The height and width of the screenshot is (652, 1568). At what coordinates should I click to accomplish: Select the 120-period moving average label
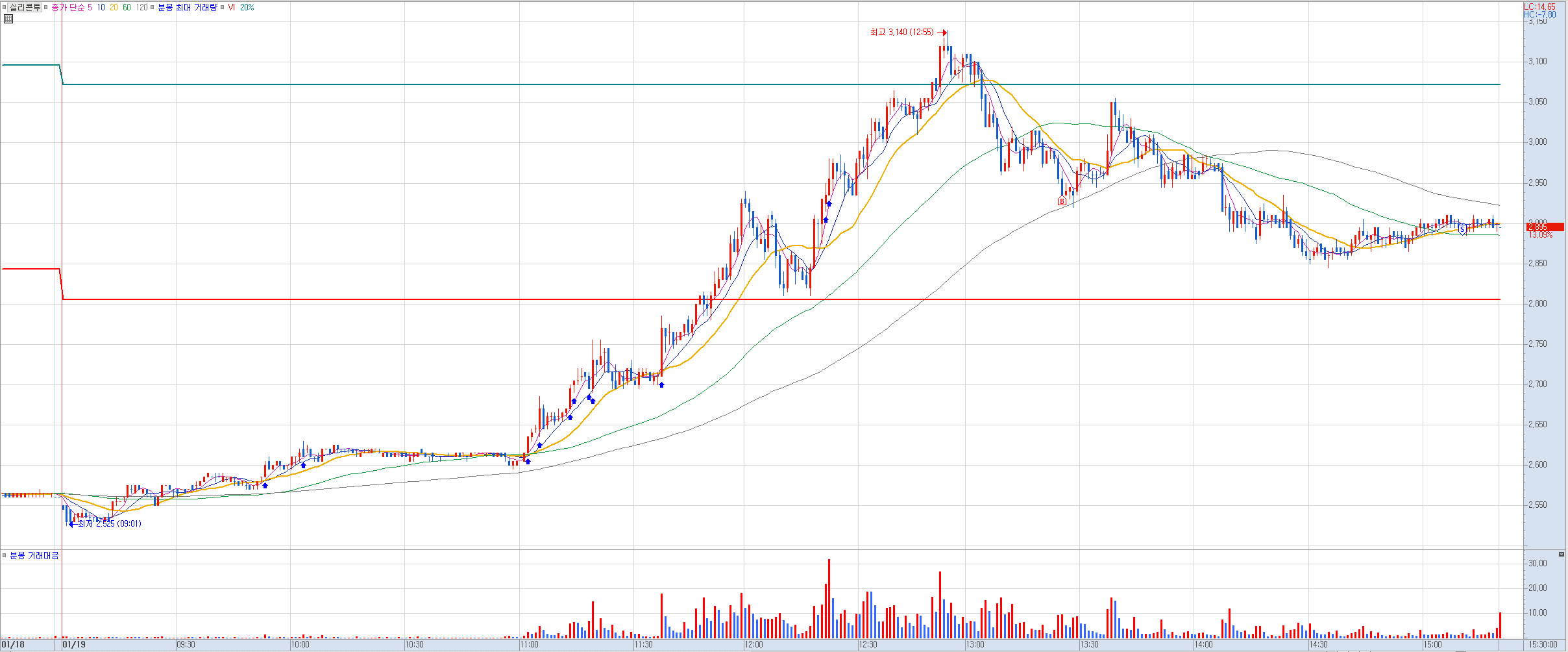point(142,8)
